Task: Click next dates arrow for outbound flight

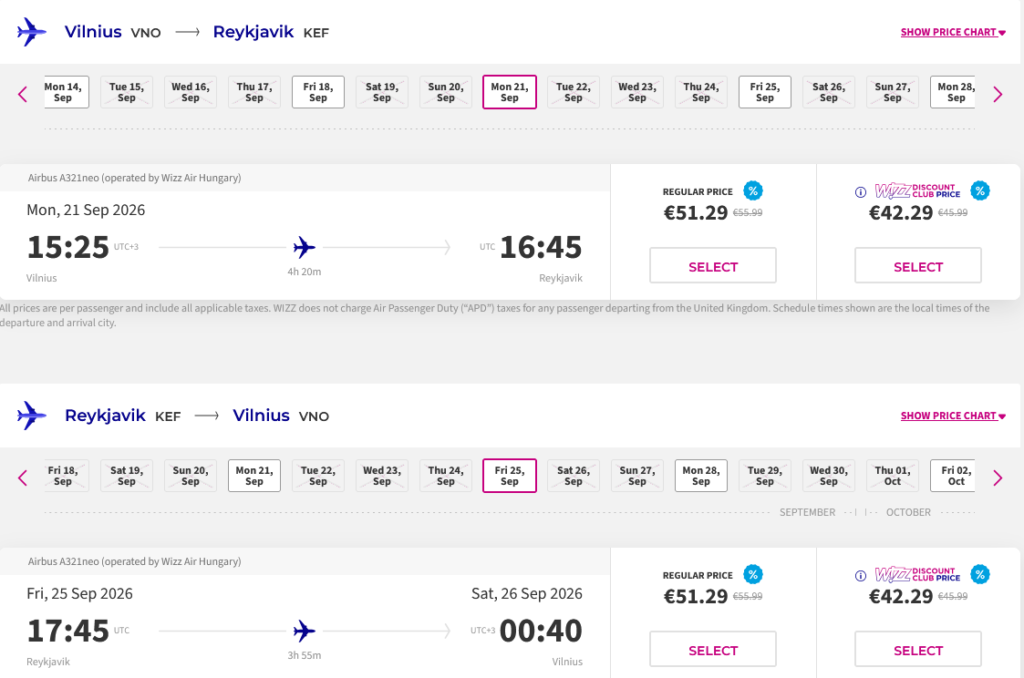Action: 997,94
